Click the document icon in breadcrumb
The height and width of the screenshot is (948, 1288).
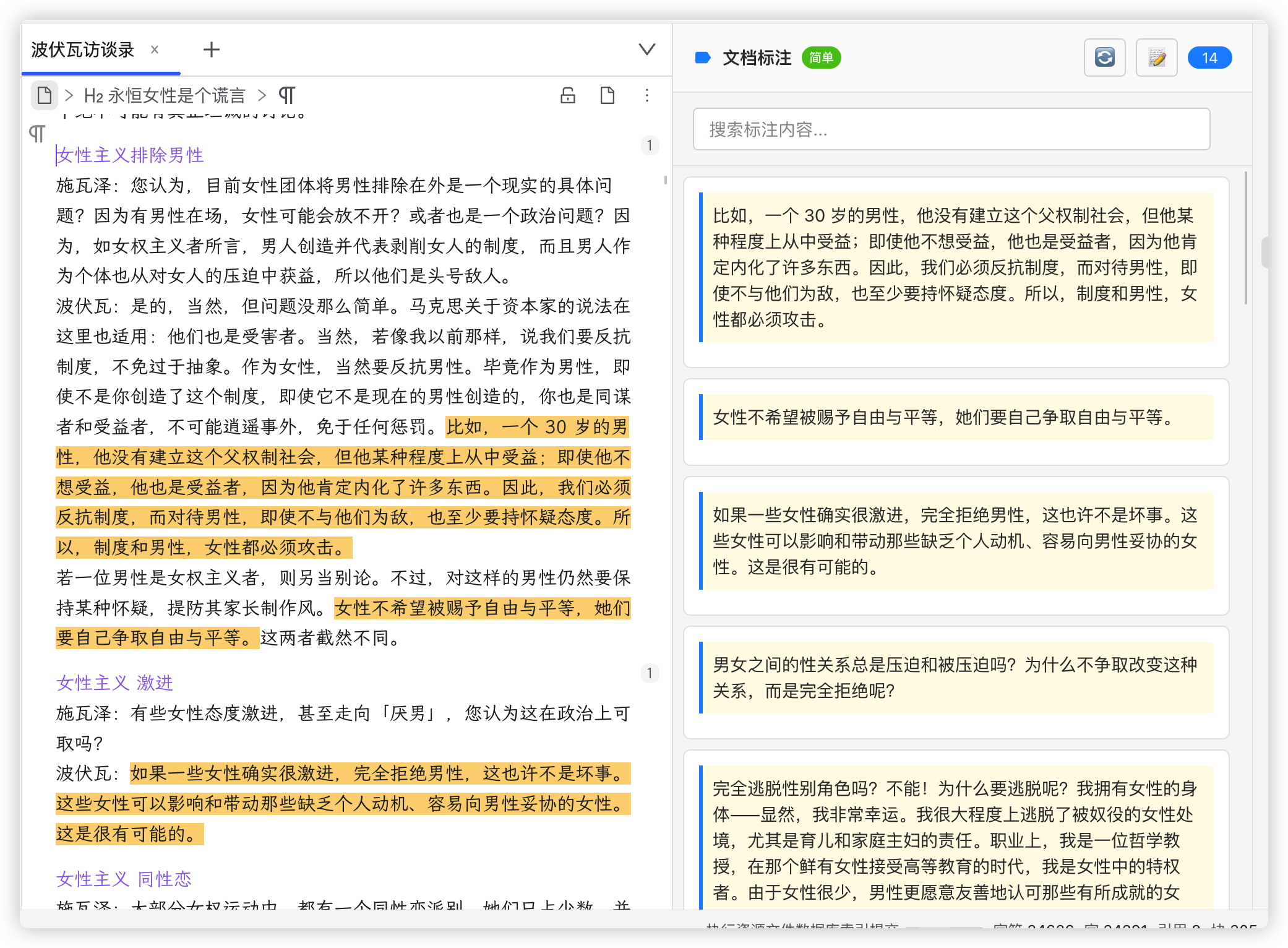(45, 95)
